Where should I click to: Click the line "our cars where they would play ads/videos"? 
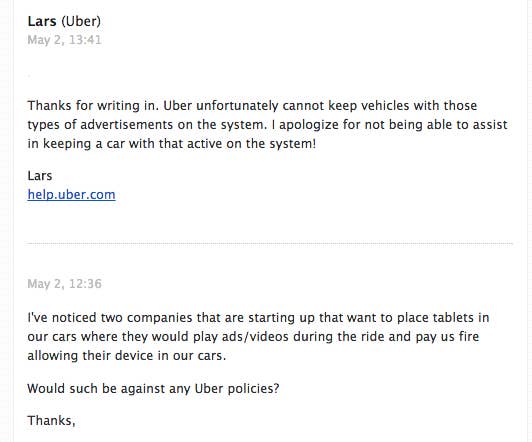coord(253,337)
